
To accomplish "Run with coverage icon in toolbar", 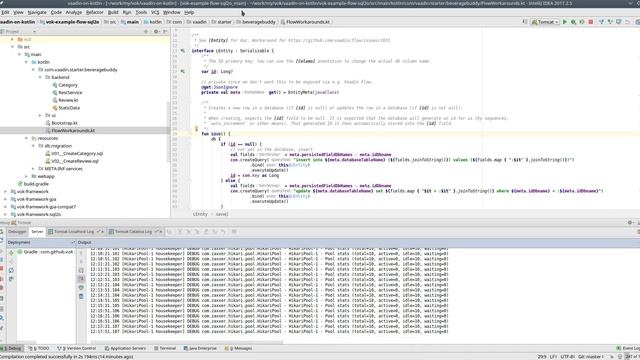I will tap(582, 22).
